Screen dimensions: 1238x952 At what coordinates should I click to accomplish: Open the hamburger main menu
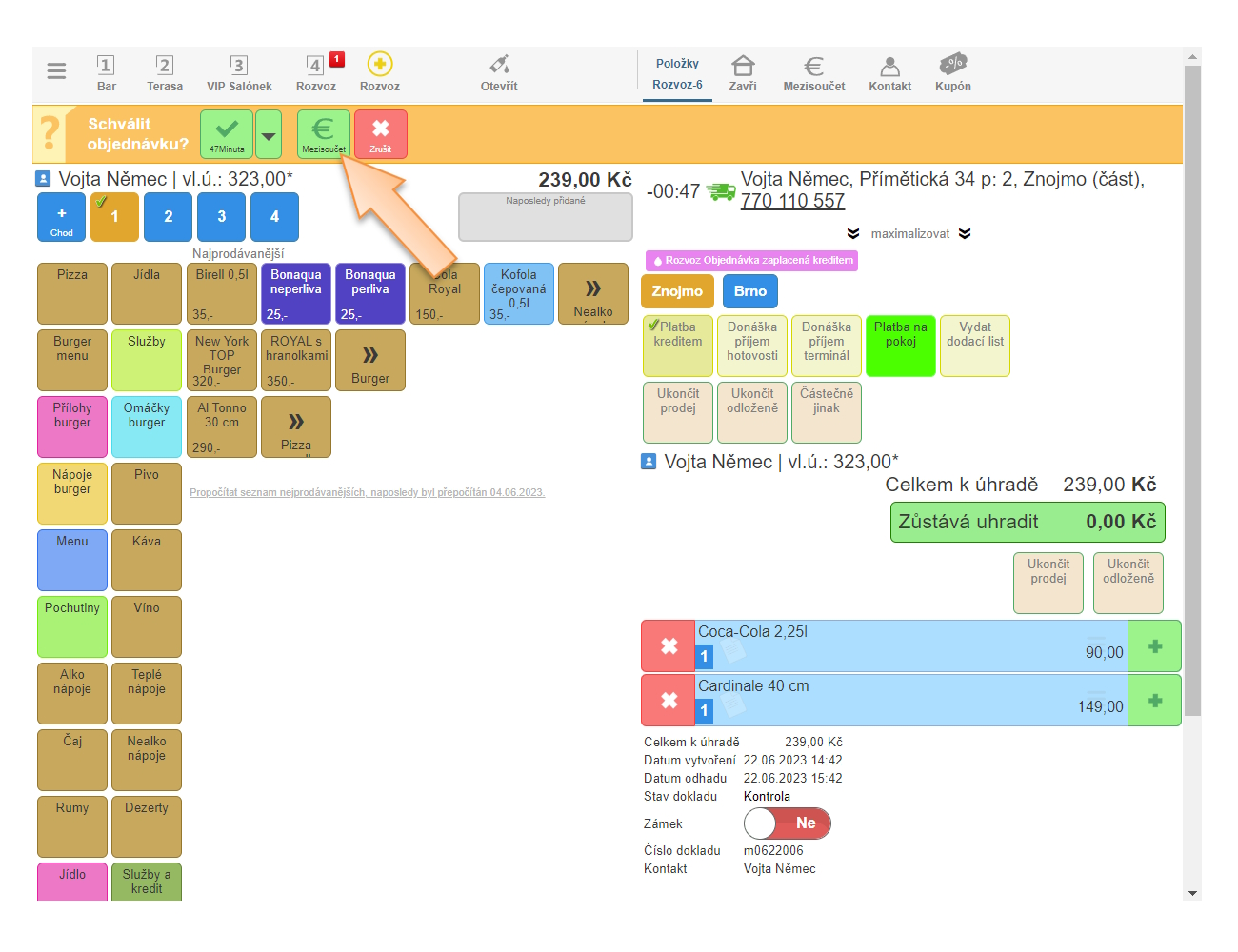click(56, 71)
